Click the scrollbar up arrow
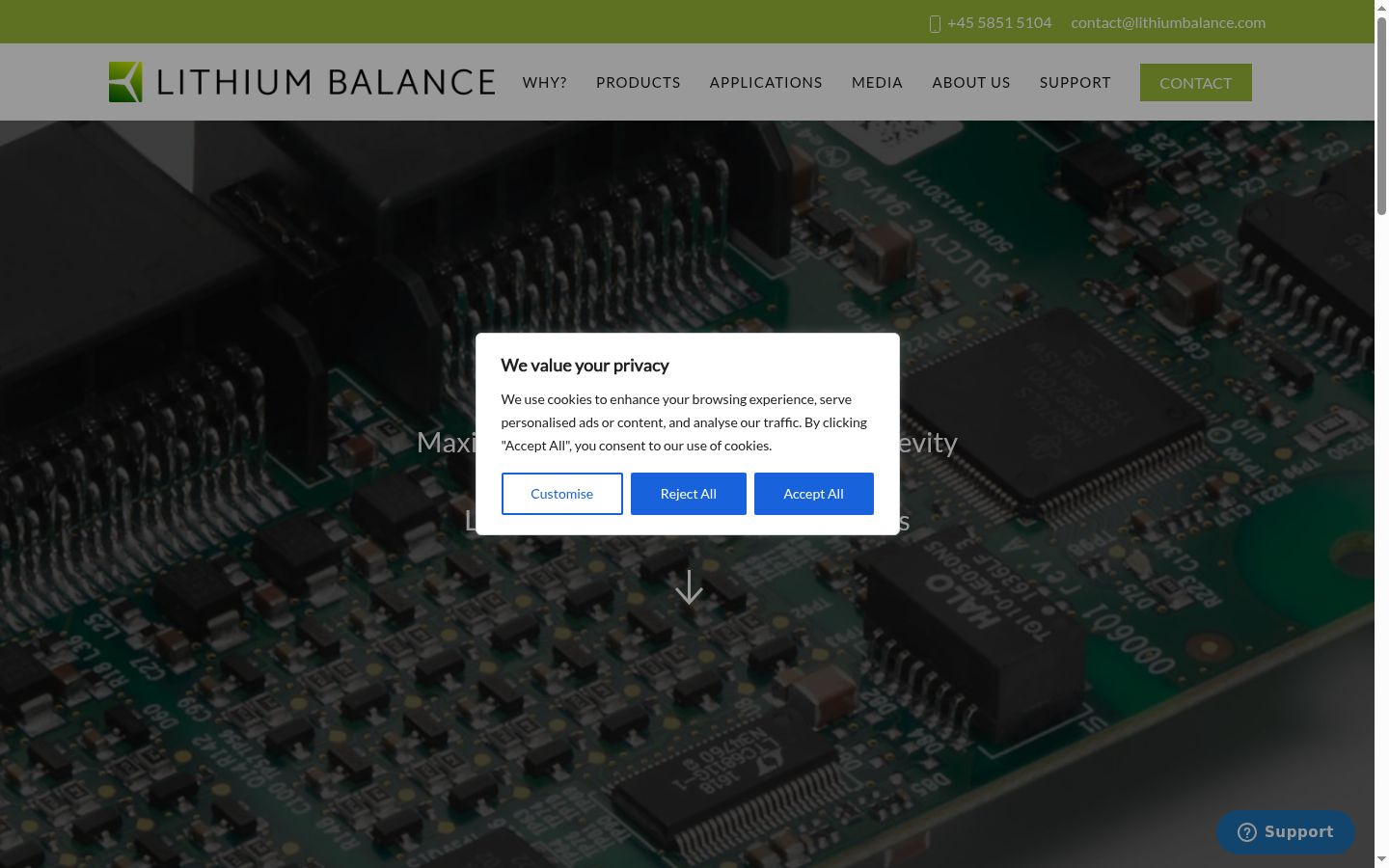This screenshot has height=868, width=1389. [x=1381, y=8]
